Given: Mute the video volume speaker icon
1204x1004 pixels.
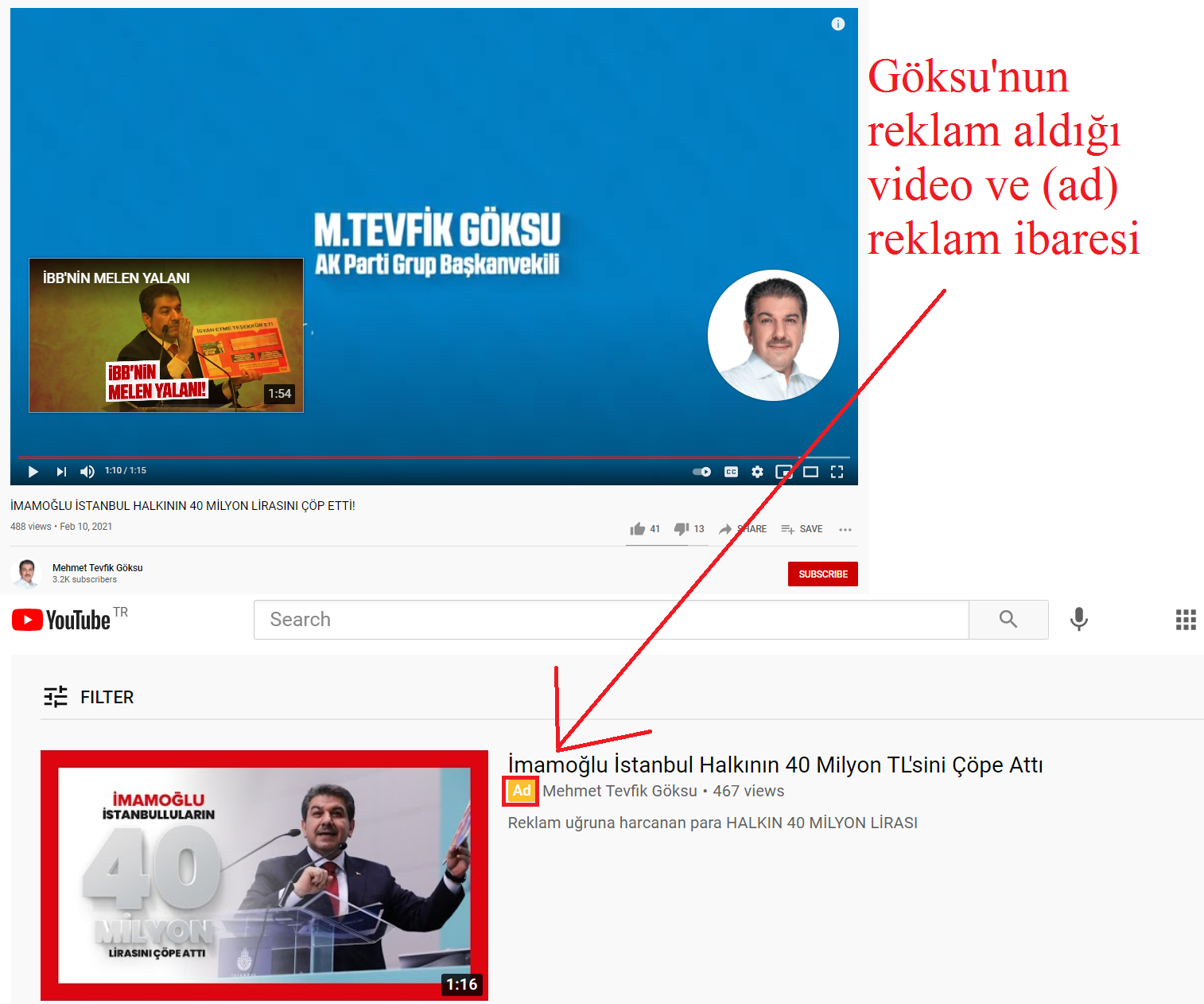Looking at the screenshot, I should pyautogui.click(x=87, y=472).
